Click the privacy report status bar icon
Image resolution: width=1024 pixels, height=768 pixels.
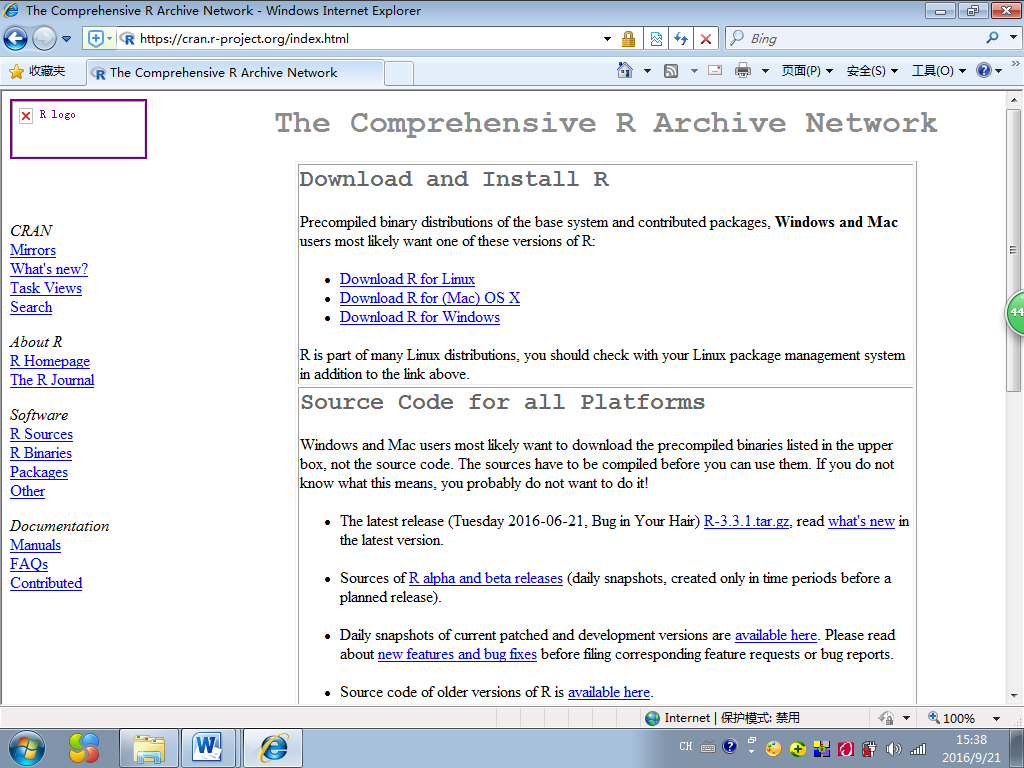point(886,718)
